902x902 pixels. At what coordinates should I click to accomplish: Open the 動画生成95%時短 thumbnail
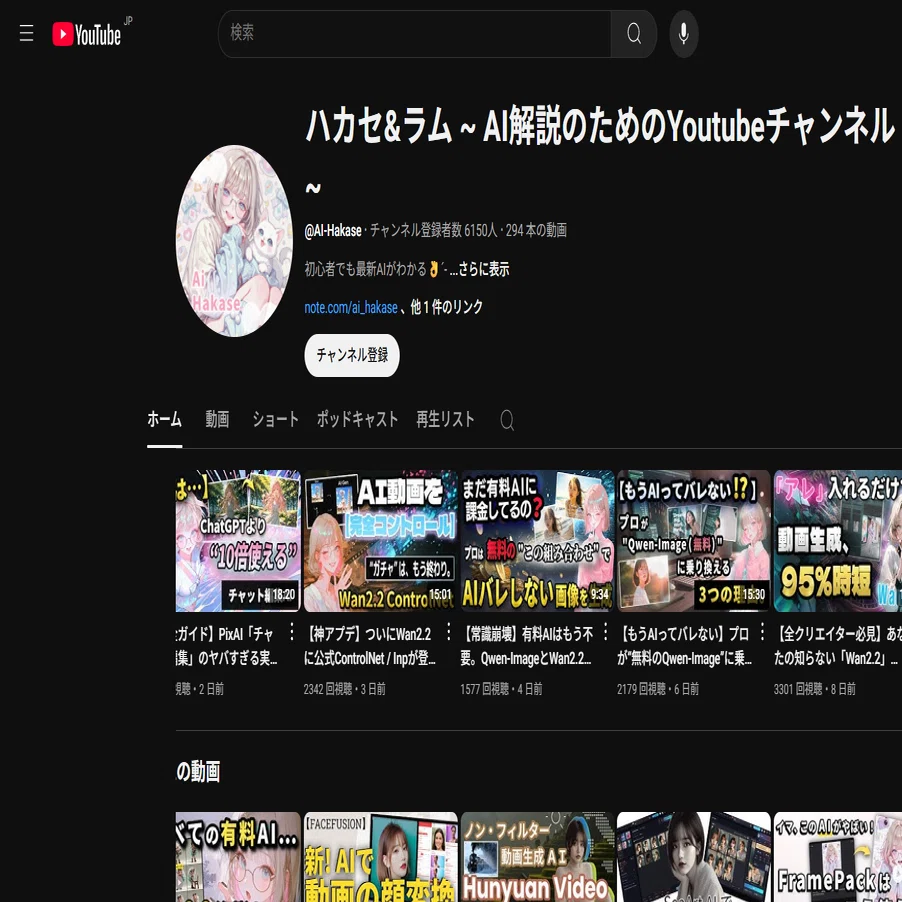pyautogui.click(x=838, y=541)
